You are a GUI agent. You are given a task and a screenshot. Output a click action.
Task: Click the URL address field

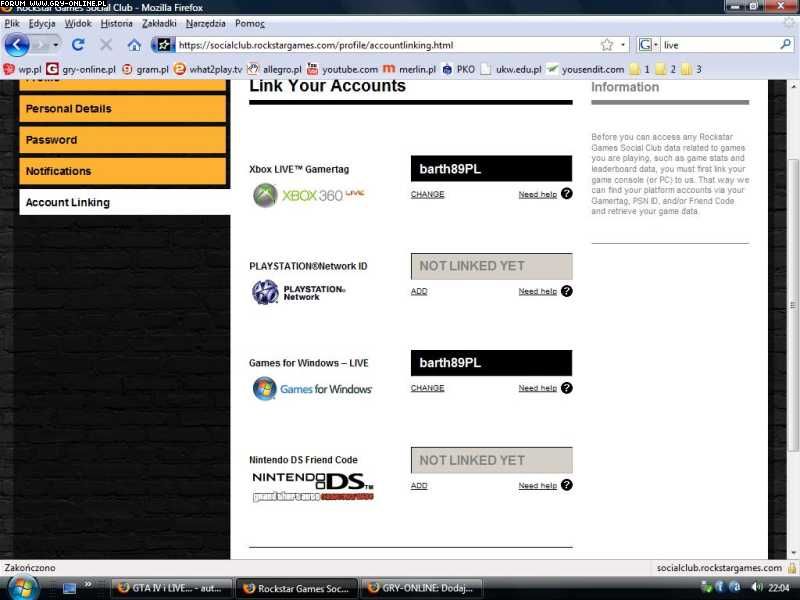[388, 45]
